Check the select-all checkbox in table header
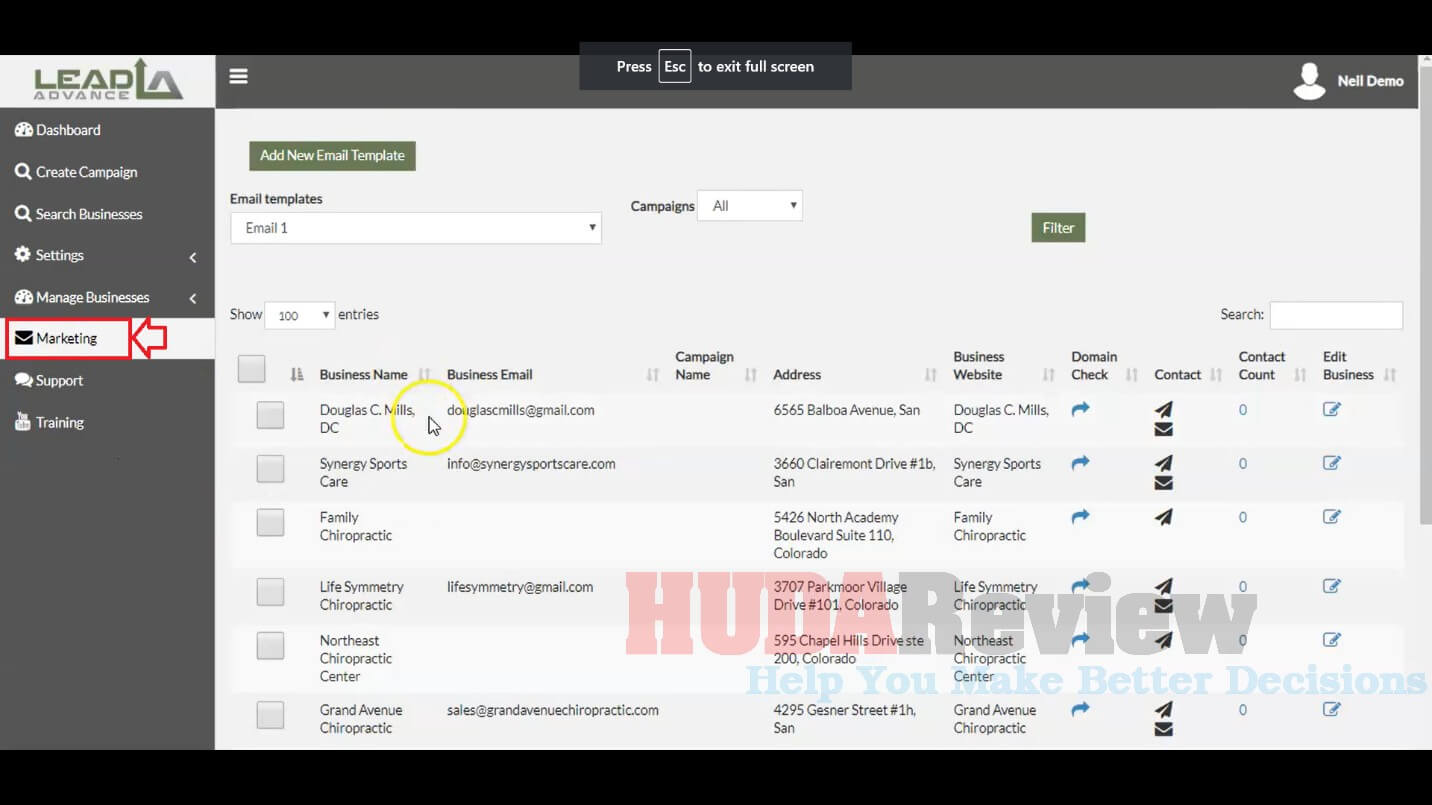The image size is (1432, 805). click(x=251, y=368)
